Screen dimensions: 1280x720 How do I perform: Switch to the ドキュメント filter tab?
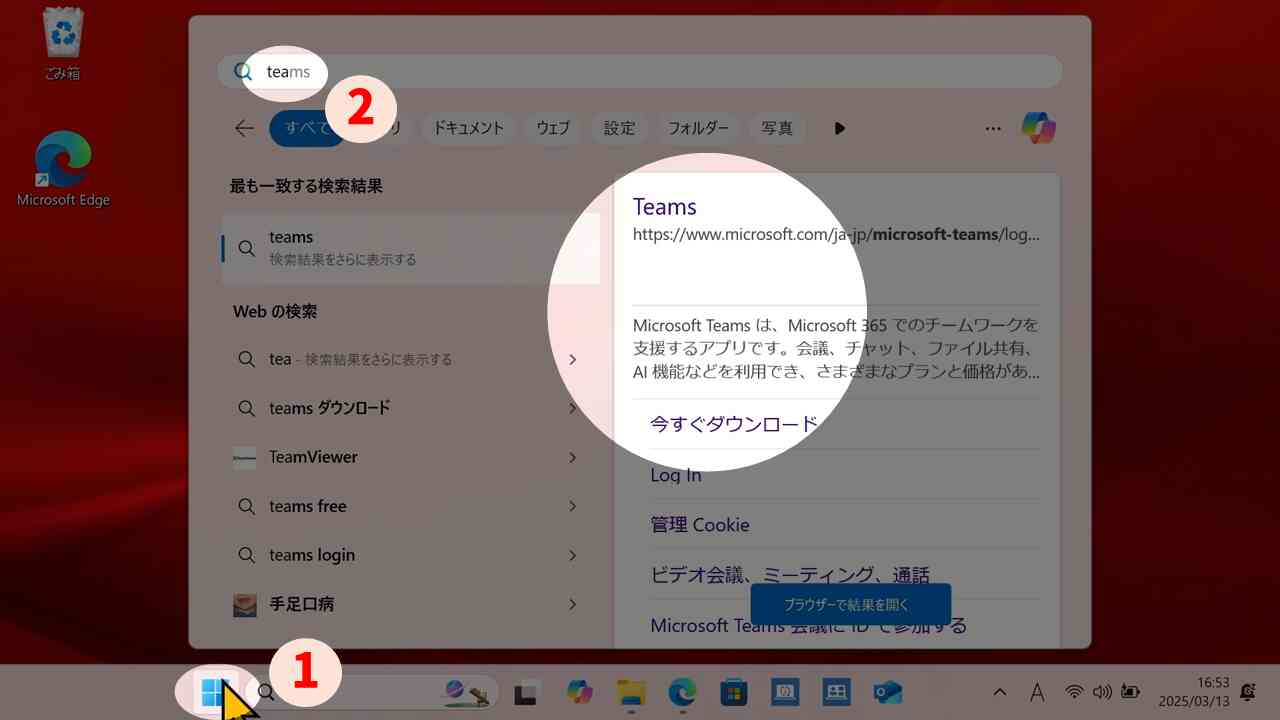[468, 128]
